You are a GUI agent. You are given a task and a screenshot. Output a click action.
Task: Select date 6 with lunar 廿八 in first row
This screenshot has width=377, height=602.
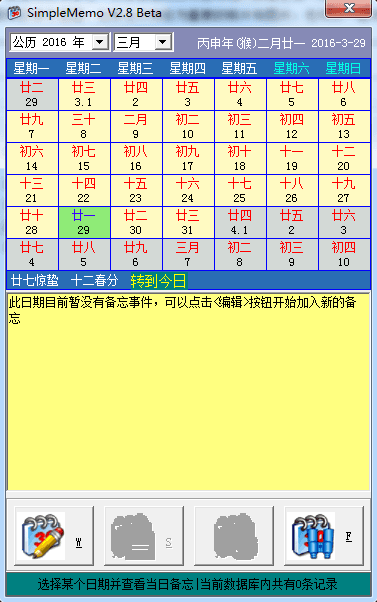pos(344,94)
